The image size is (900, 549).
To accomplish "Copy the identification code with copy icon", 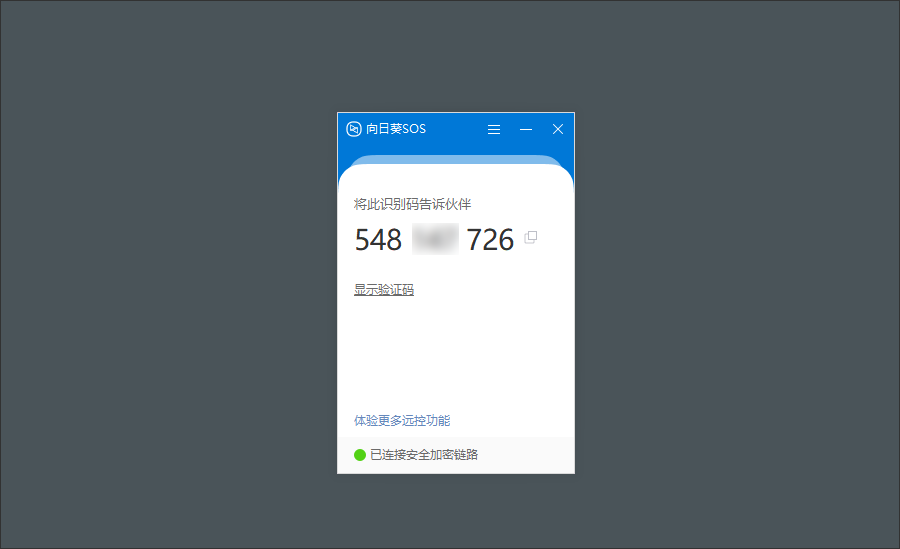I will [x=531, y=237].
